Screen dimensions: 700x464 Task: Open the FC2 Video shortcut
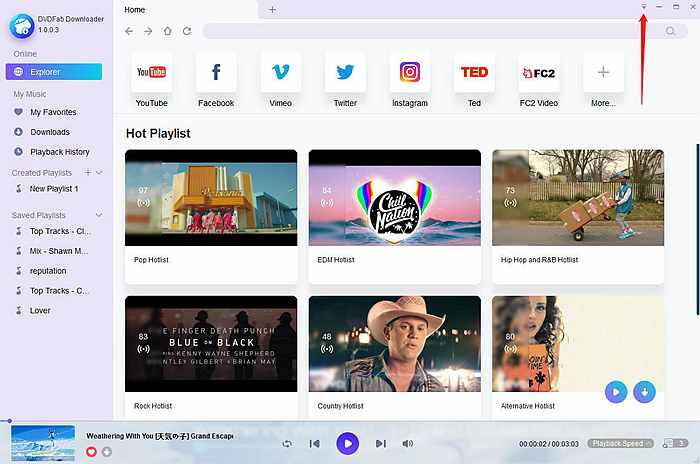[538, 73]
